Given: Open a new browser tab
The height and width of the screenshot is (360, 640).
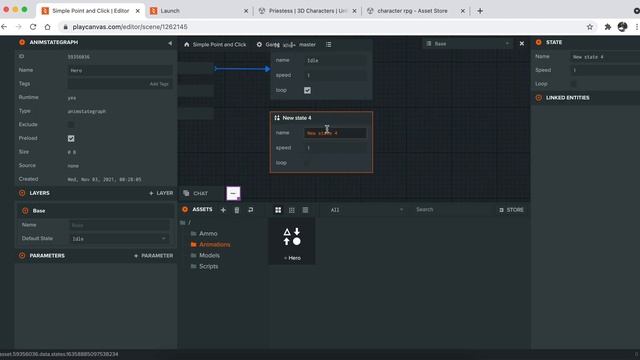Looking at the screenshot, I should [480, 11].
